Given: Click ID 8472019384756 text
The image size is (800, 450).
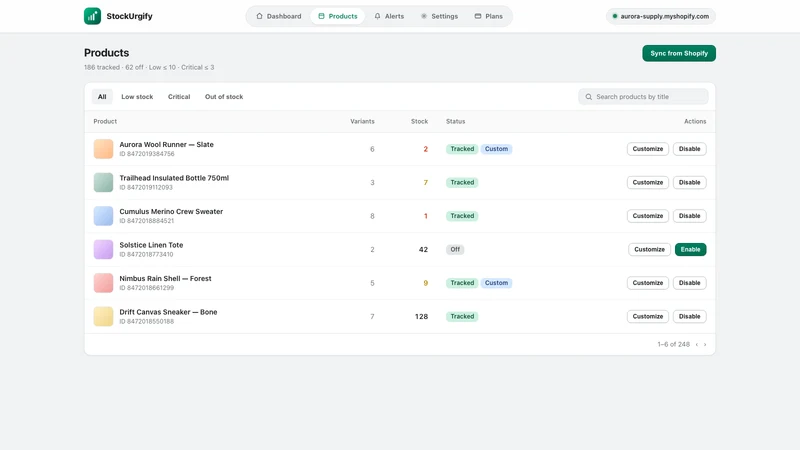Looking at the screenshot, I should (147, 154).
